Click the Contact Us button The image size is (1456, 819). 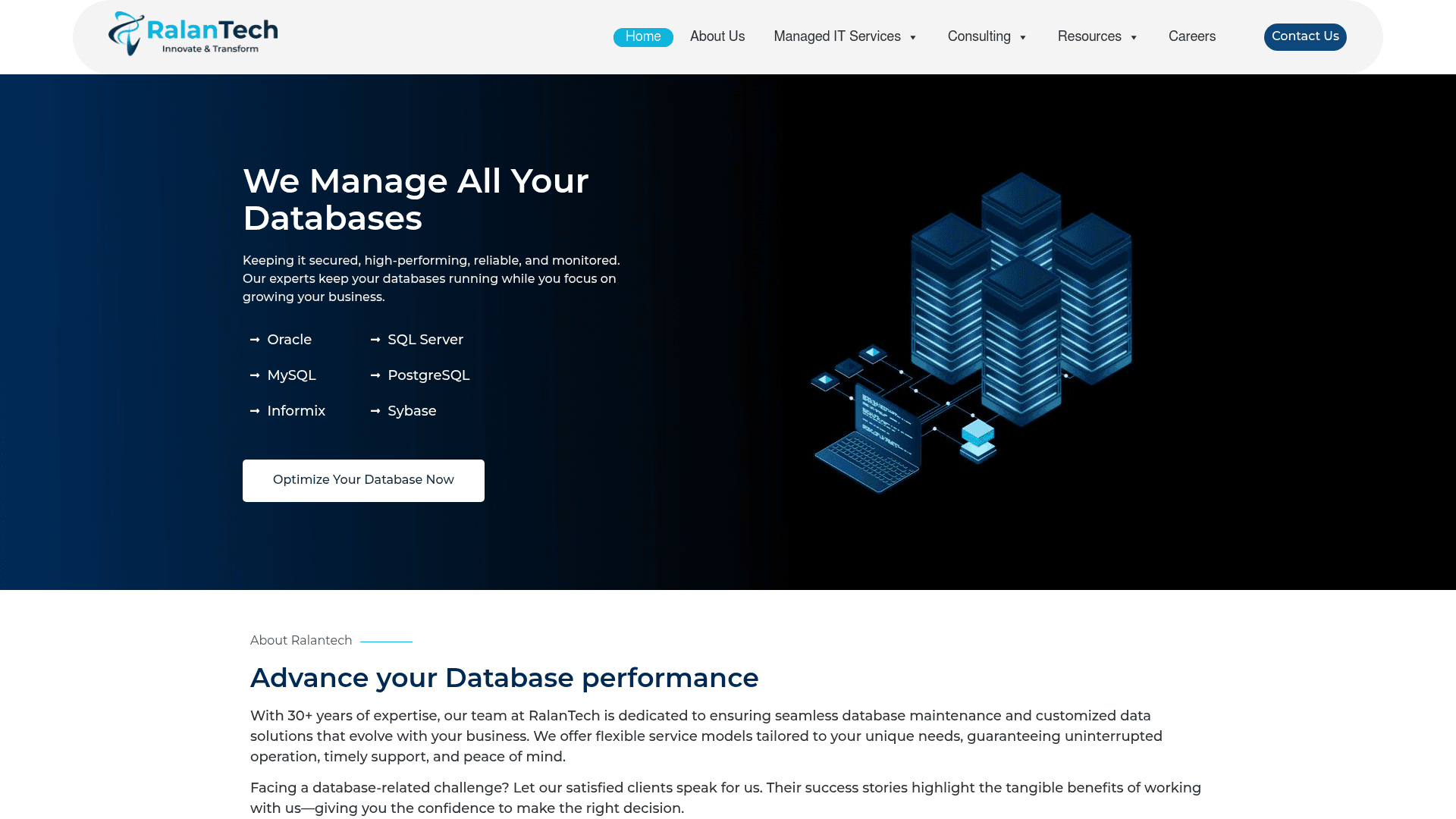click(x=1305, y=36)
